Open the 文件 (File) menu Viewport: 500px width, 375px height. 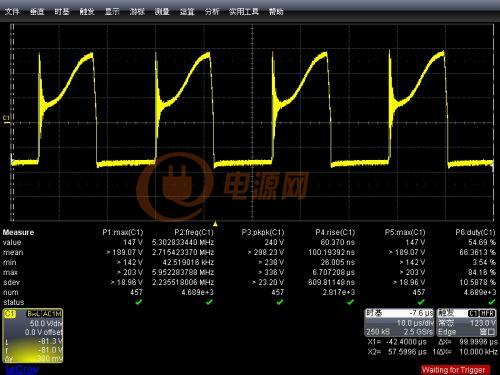[12, 12]
